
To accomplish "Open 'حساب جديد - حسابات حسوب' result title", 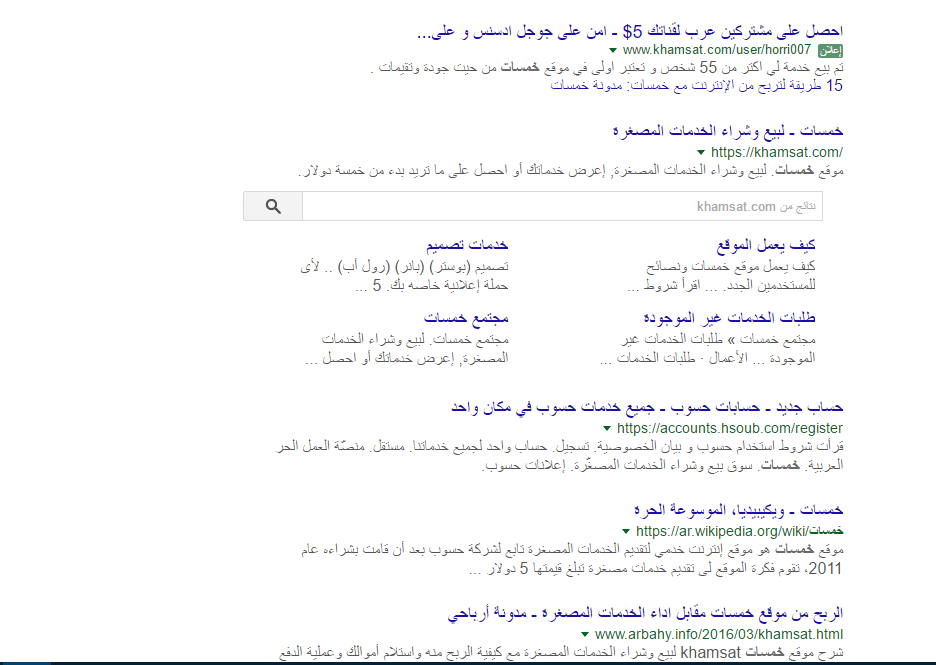I will coord(647,407).
